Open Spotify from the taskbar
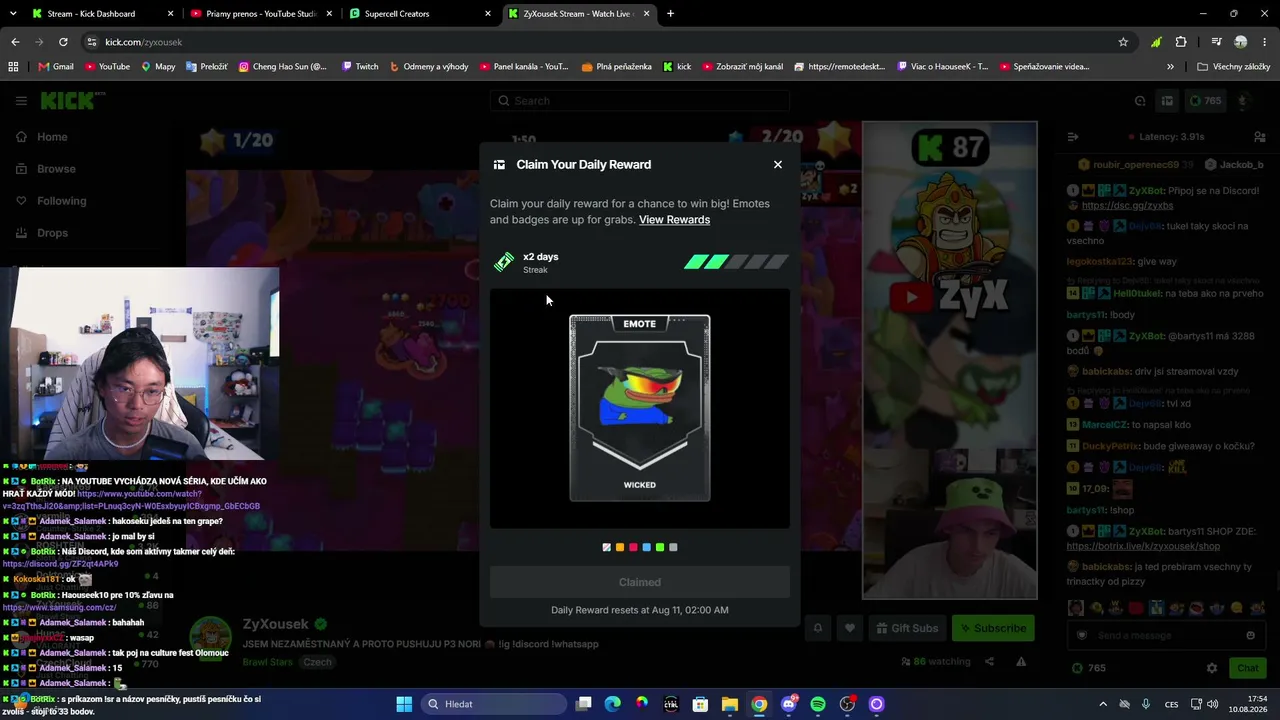 click(818, 704)
